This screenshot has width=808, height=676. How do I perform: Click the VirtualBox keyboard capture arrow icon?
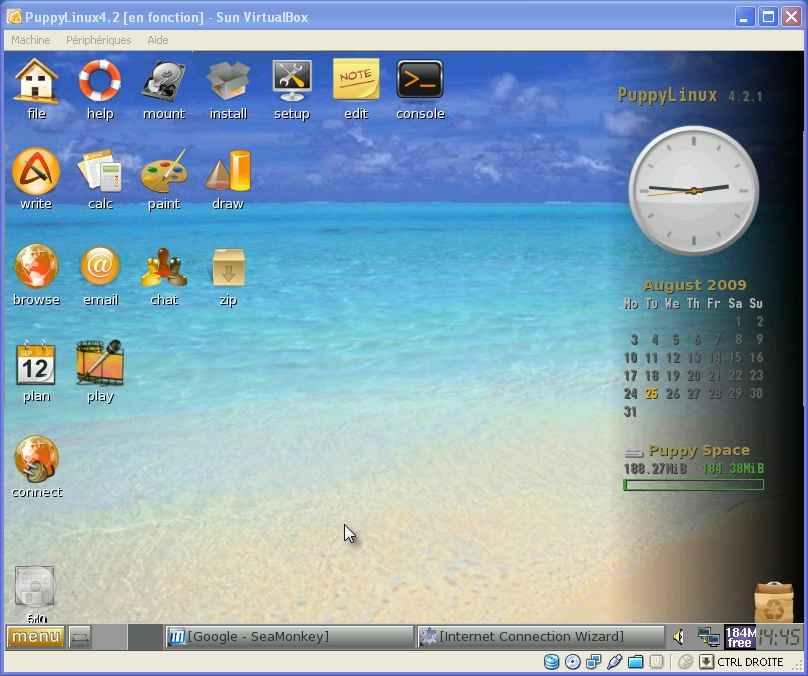click(x=706, y=662)
